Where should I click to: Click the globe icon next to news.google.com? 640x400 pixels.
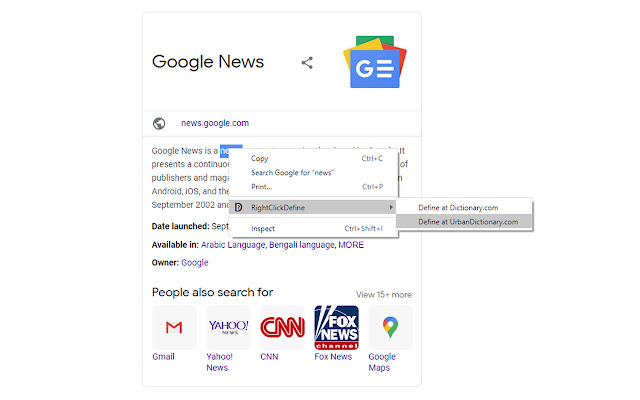(x=159, y=123)
